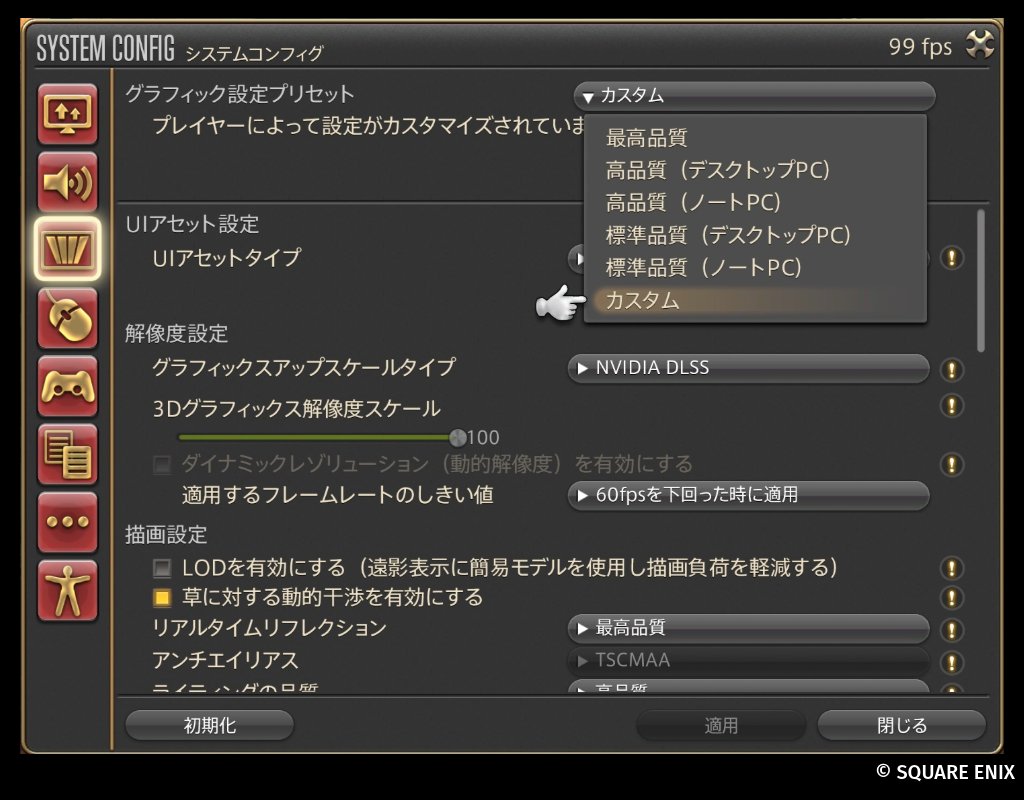Click the 3D graphics resolution scale slider

319,437
